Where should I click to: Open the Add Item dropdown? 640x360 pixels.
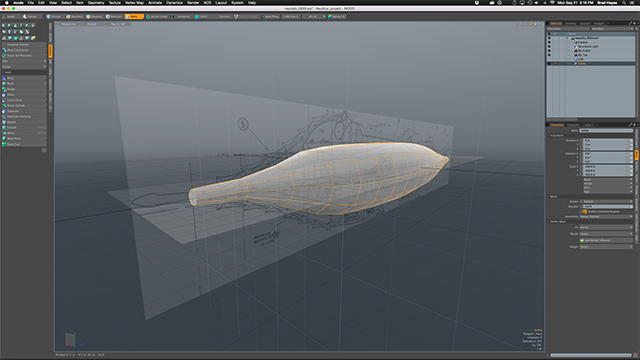tap(612, 29)
